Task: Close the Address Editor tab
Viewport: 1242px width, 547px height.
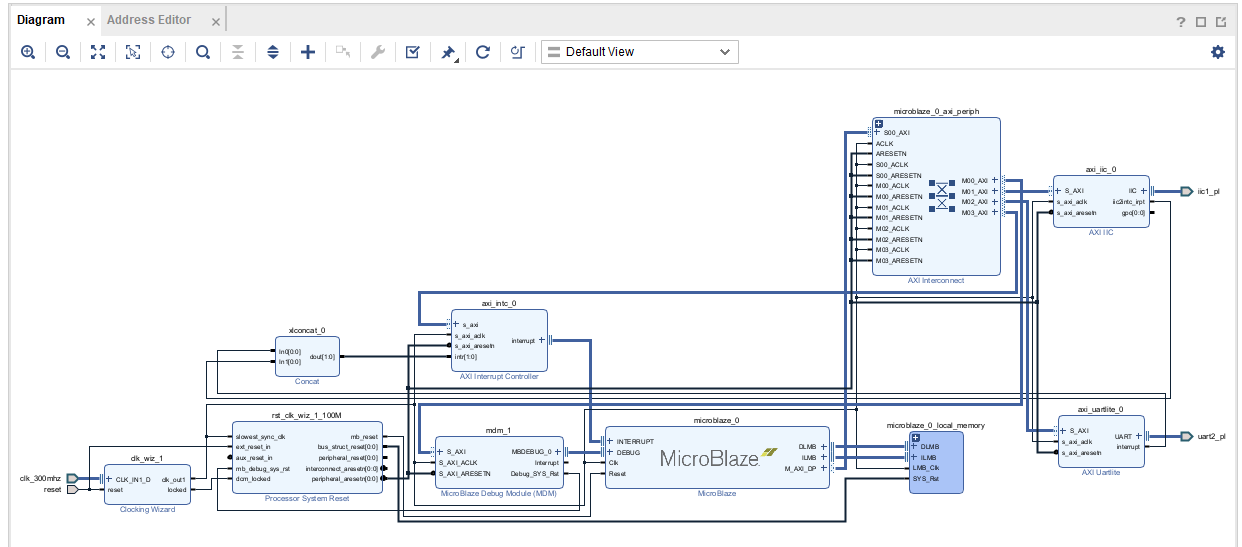Action: click(x=214, y=21)
